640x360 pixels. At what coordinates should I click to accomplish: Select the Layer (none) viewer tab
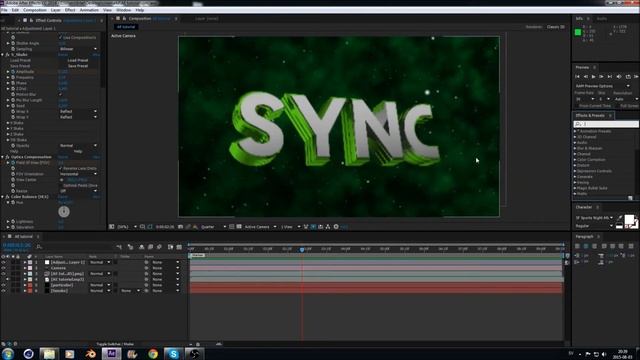pos(207,19)
